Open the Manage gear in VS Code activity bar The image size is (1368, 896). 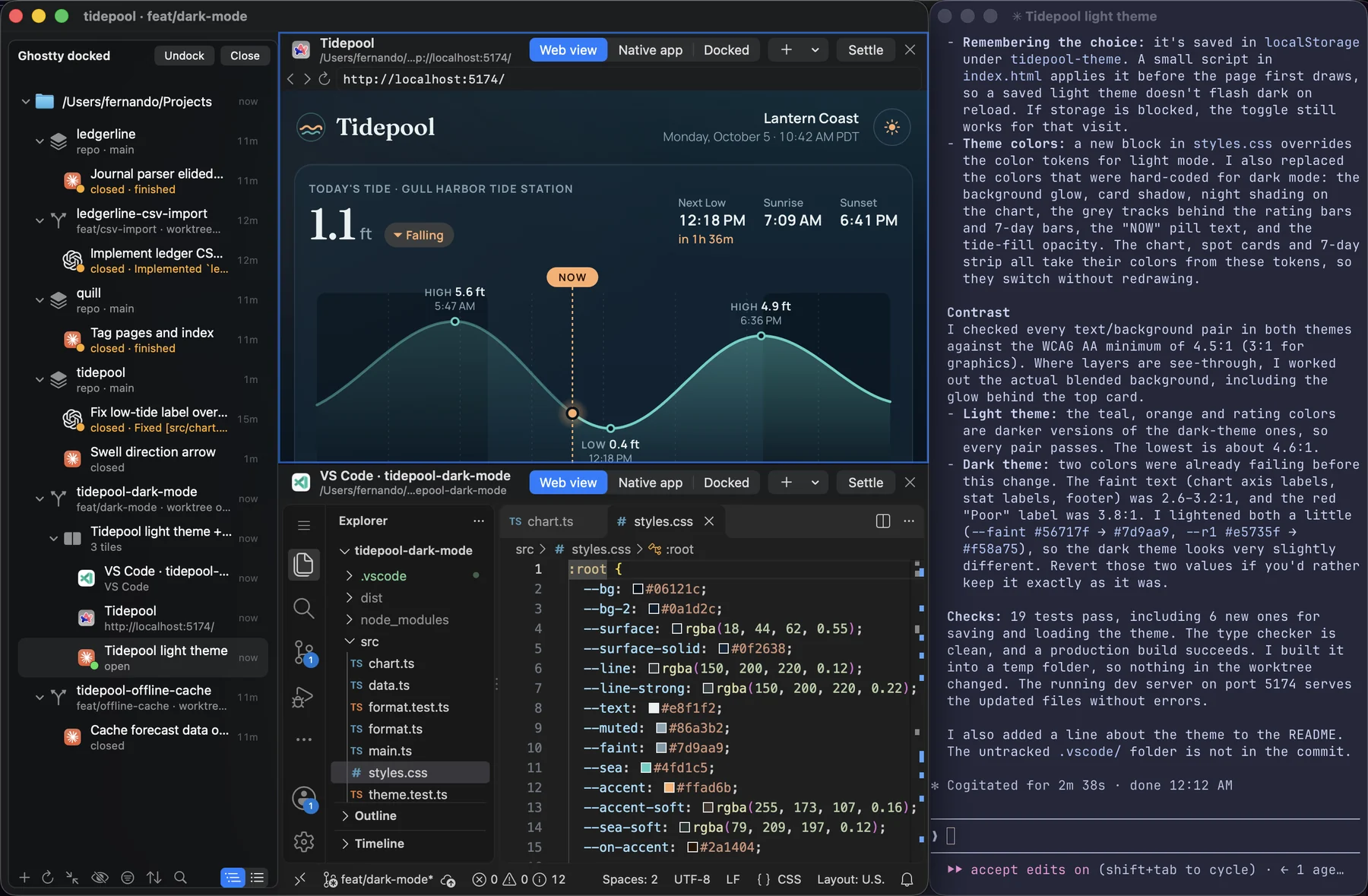pos(303,842)
